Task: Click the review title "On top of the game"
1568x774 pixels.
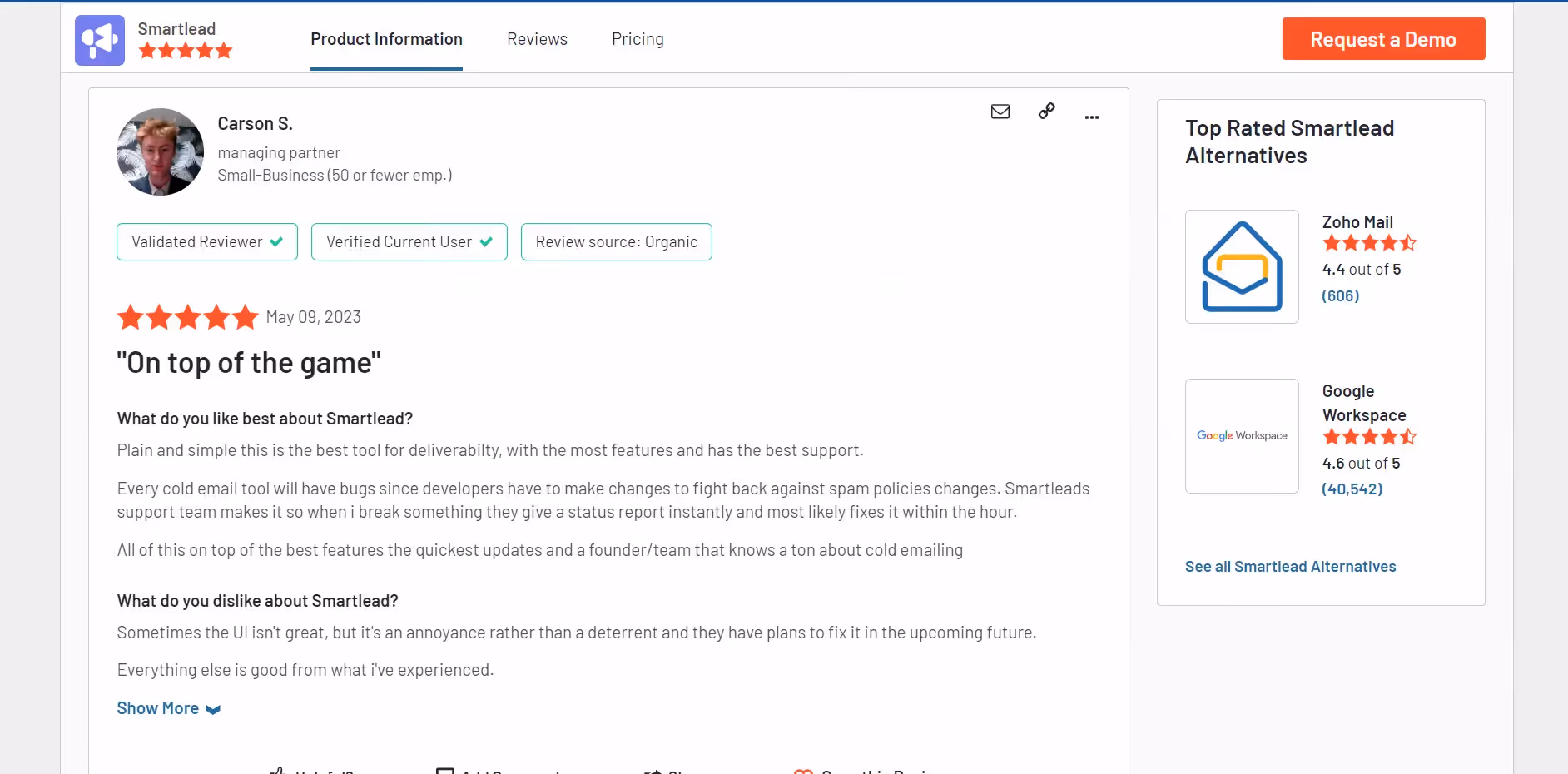Action: [249, 363]
